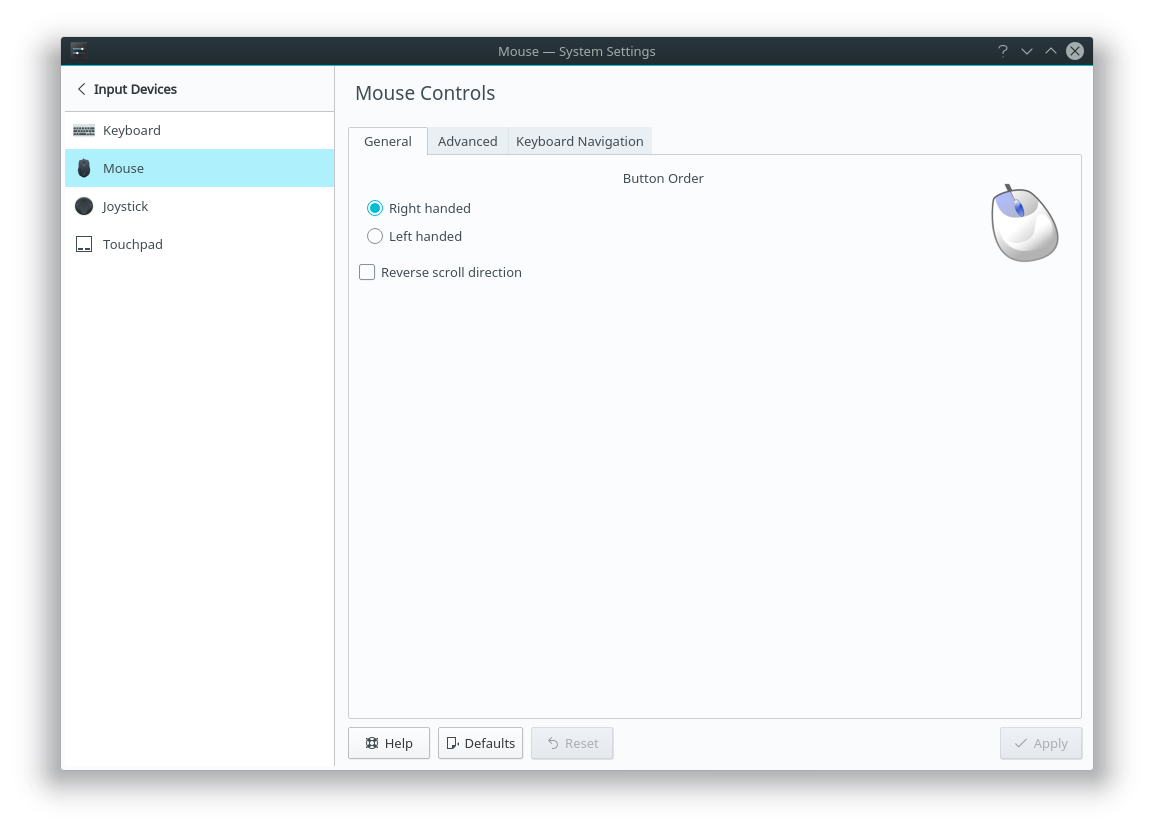Select the Touchpad icon in sidebar
1154x831 pixels.
click(x=84, y=244)
